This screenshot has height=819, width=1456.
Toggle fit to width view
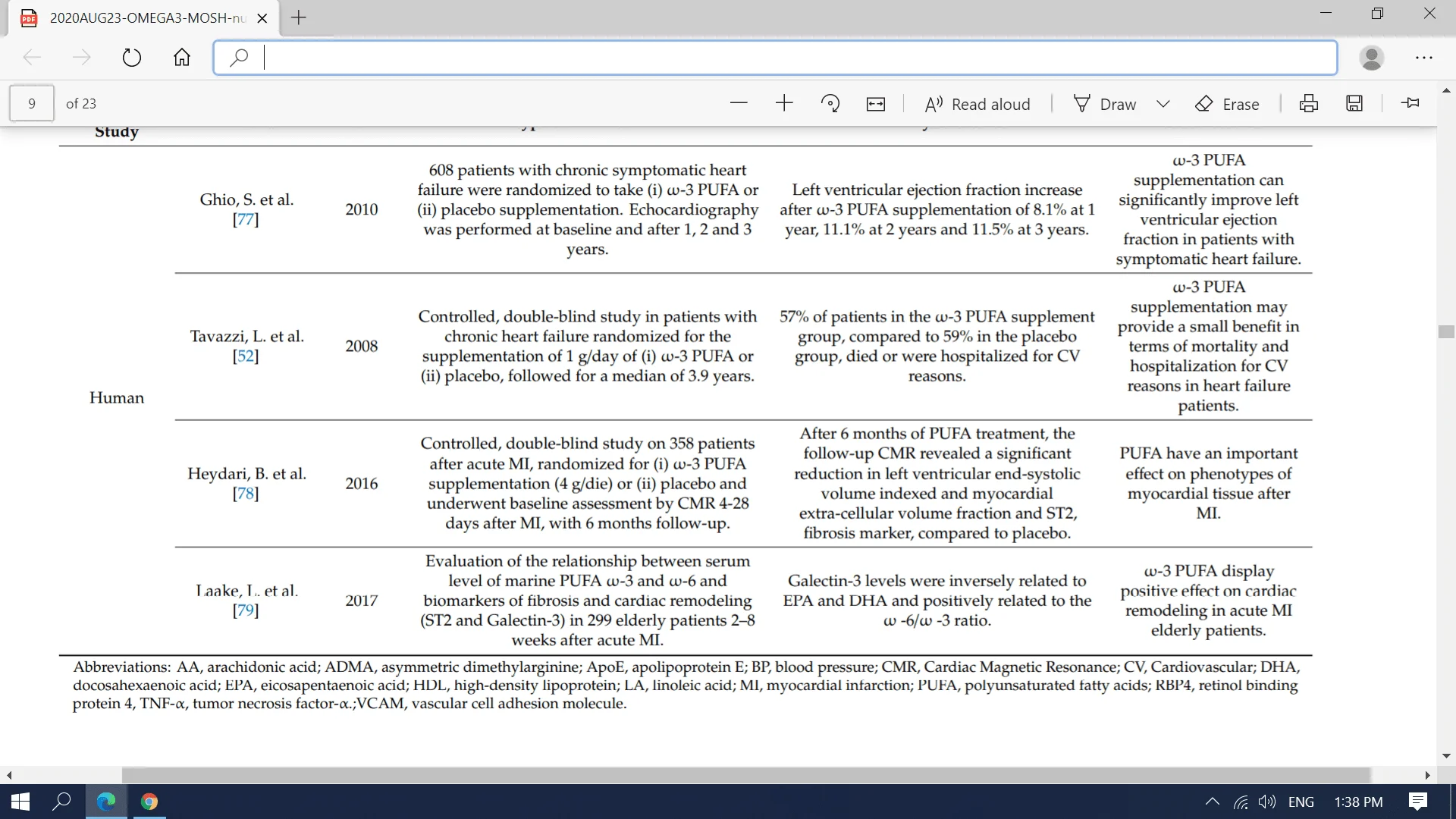click(x=876, y=104)
